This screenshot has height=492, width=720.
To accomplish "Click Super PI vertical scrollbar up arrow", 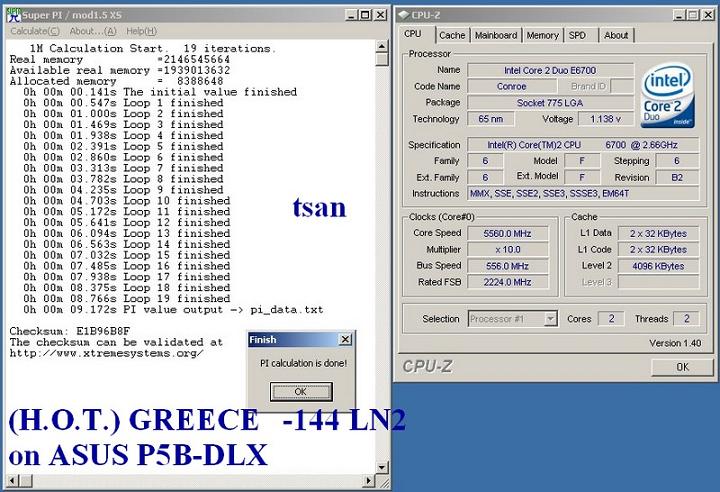I will click(x=382, y=46).
